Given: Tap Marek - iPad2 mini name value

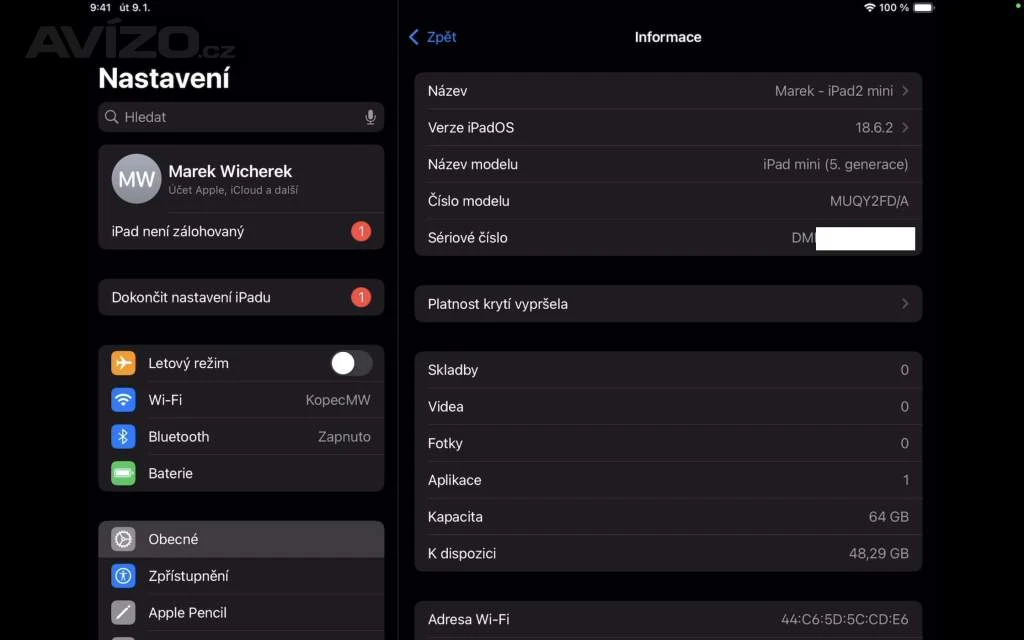Looking at the screenshot, I should (x=834, y=91).
